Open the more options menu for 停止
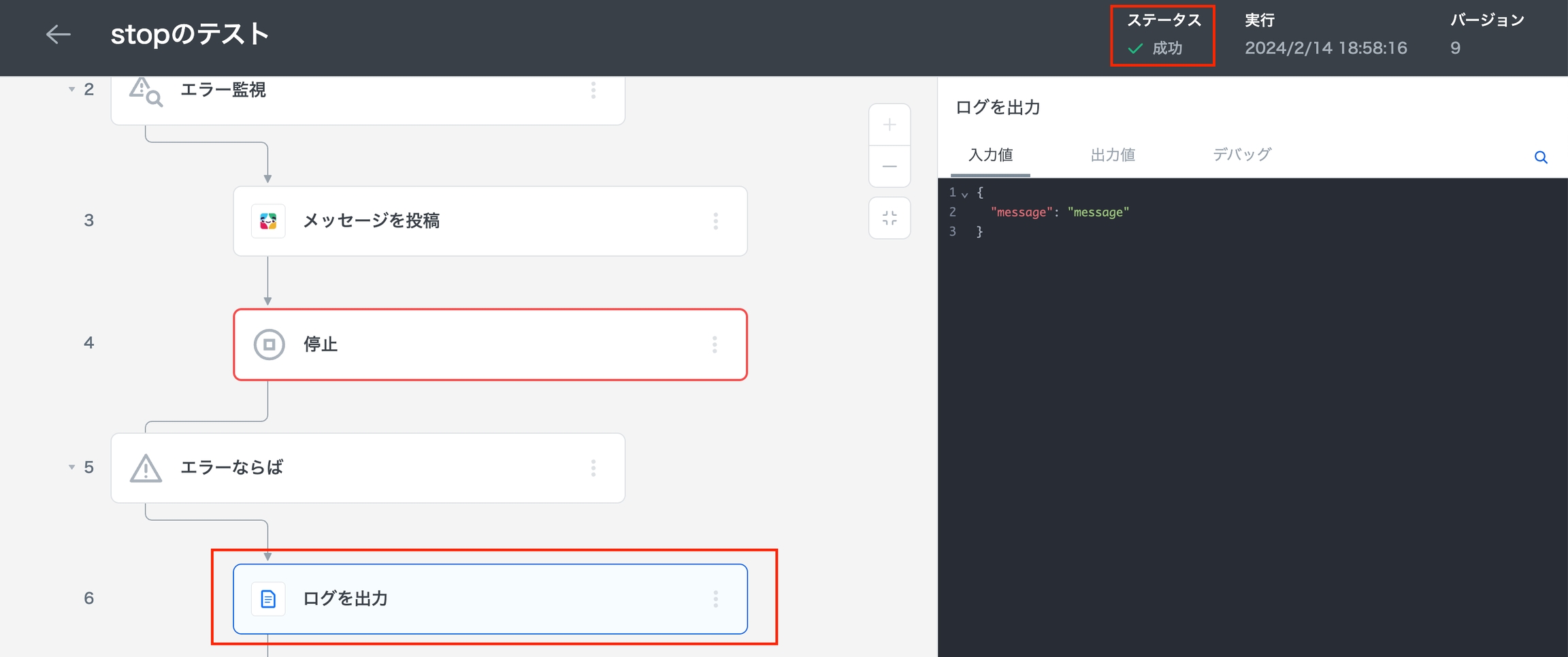Screen dimensions: 1568x657 click(x=715, y=344)
